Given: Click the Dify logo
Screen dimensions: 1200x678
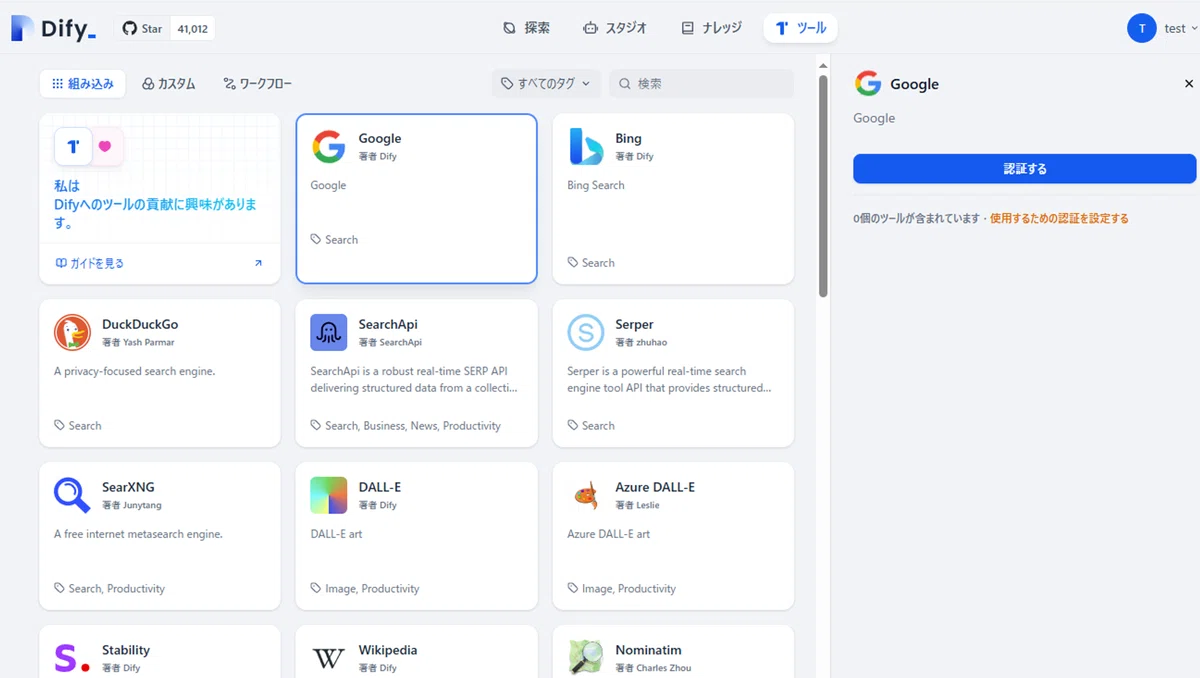Looking at the screenshot, I should [54, 29].
